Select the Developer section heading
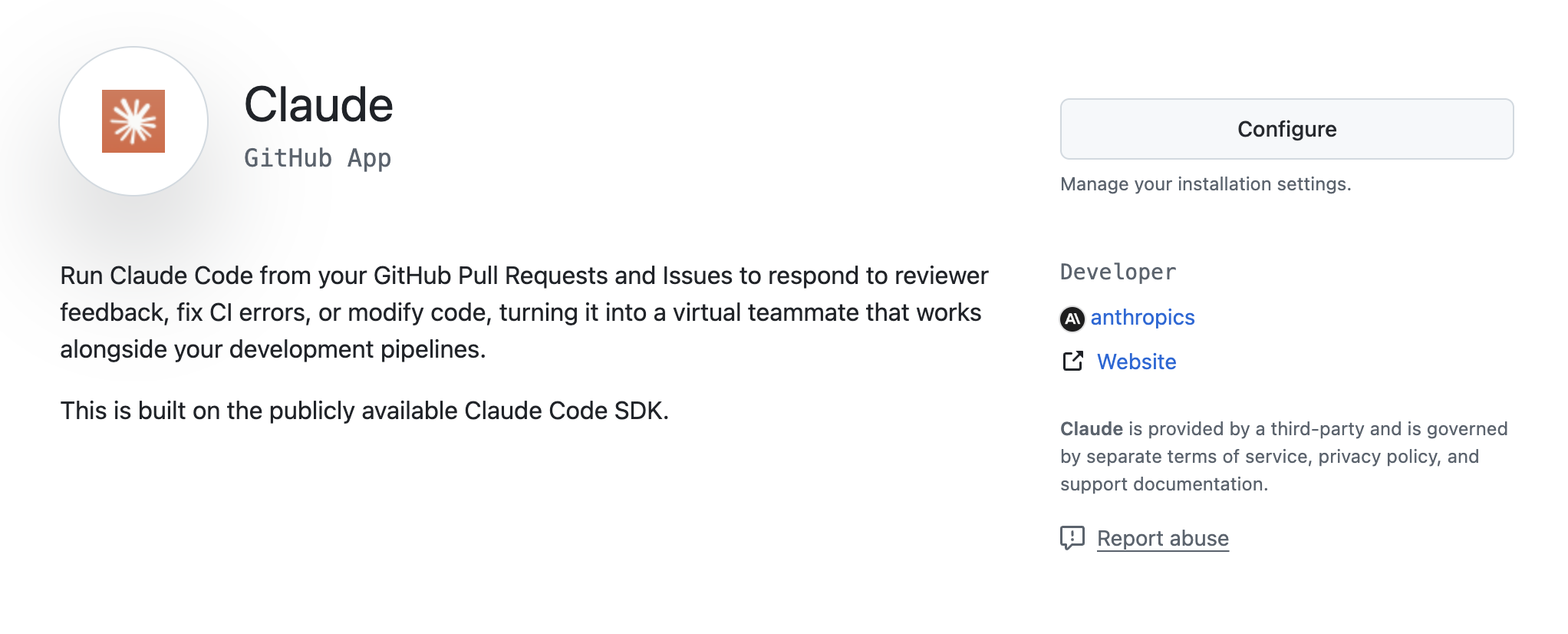The height and width of the screenshot is (634, 1568). [1118, 272]
